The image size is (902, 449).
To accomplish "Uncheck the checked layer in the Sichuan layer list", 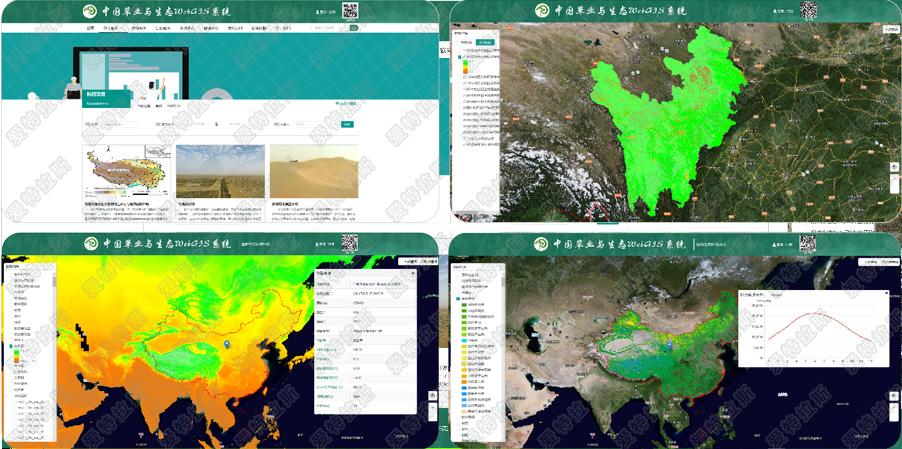I will point(459,58).
